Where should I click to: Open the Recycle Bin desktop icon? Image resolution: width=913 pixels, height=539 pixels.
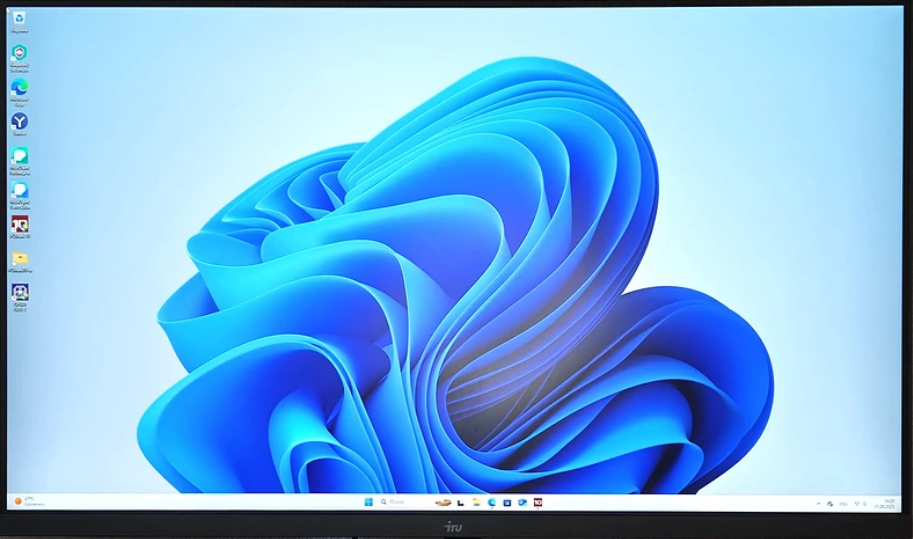tap(19, 18)
